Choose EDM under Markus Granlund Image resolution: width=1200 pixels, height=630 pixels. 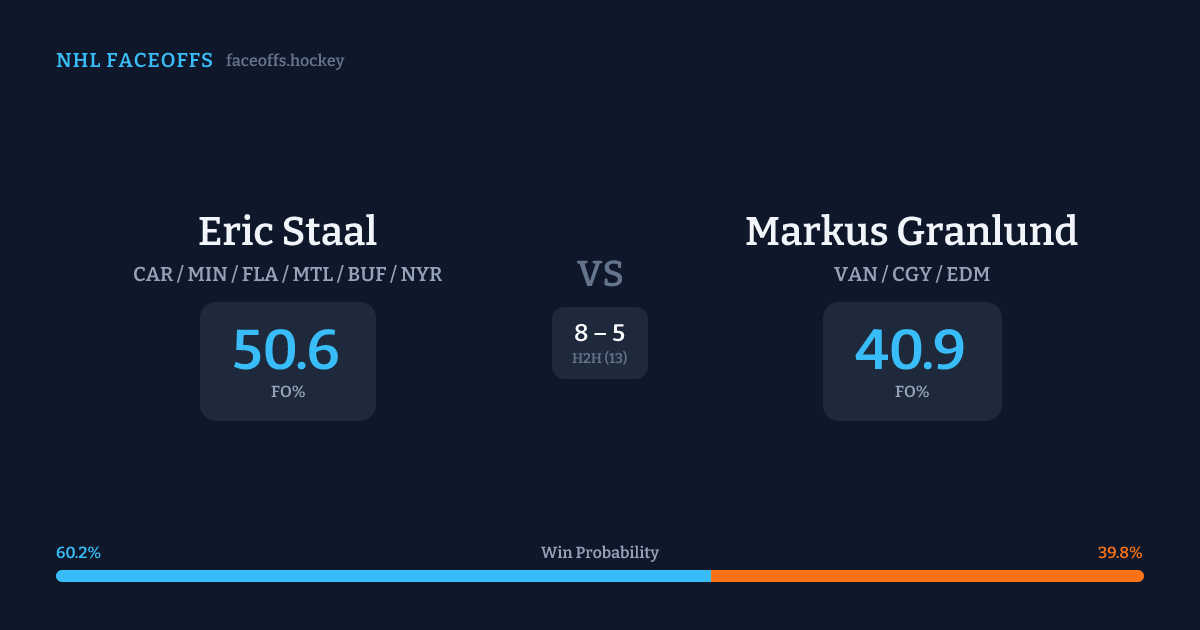pyautogui.click(x=967, y=274)
